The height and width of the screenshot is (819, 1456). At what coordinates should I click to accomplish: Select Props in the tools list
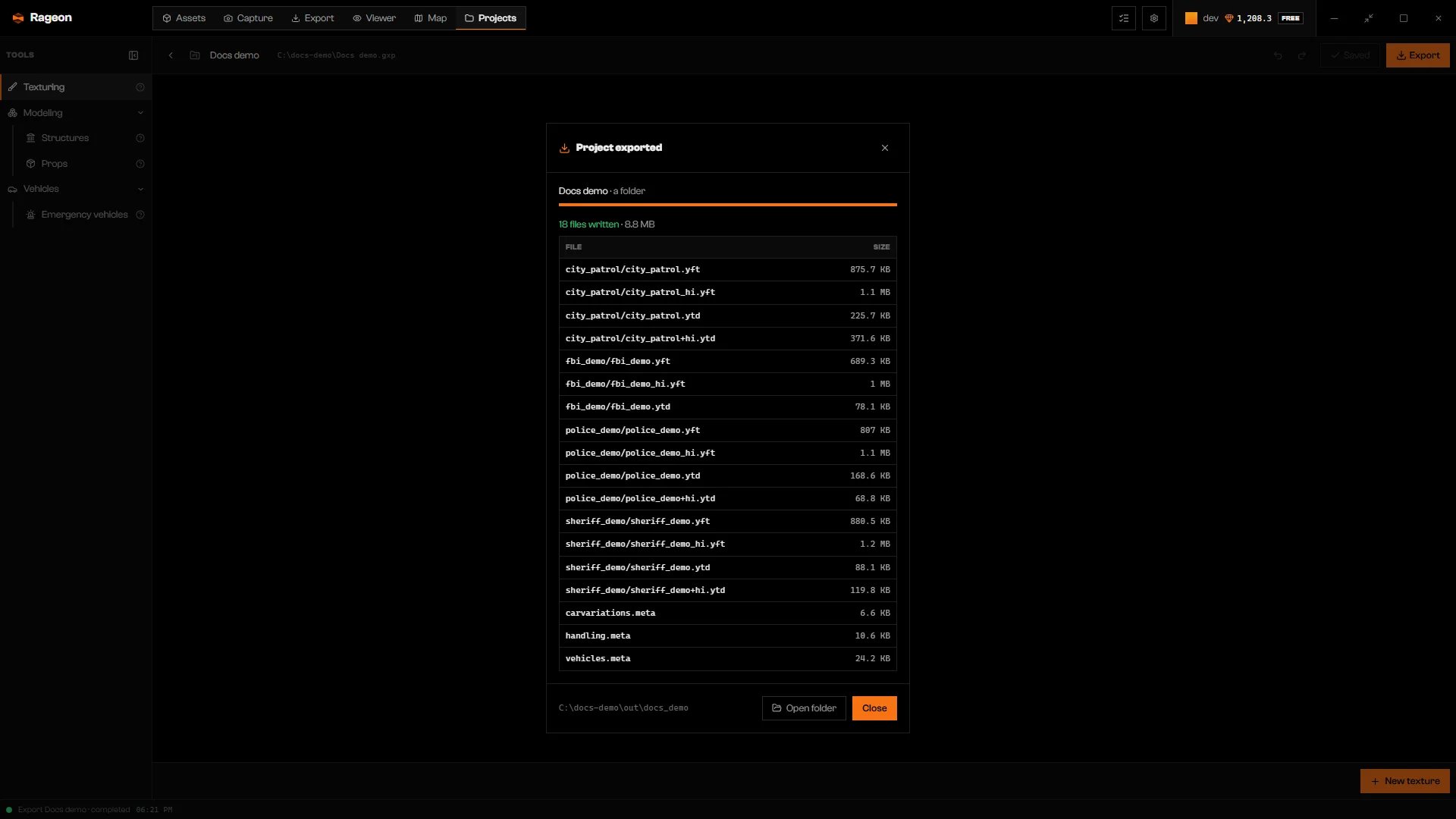click(x=55, y=164)
